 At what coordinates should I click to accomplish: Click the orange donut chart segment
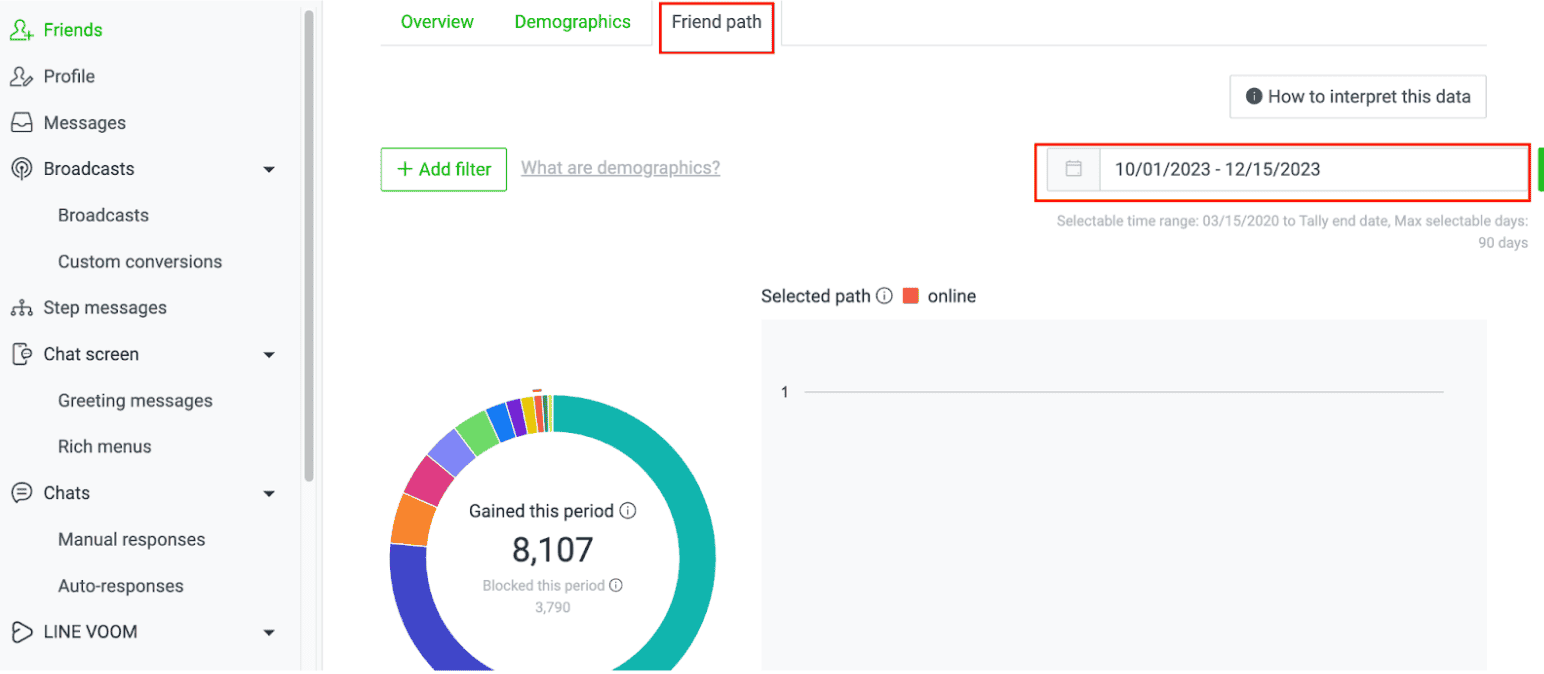click(412, 520)
